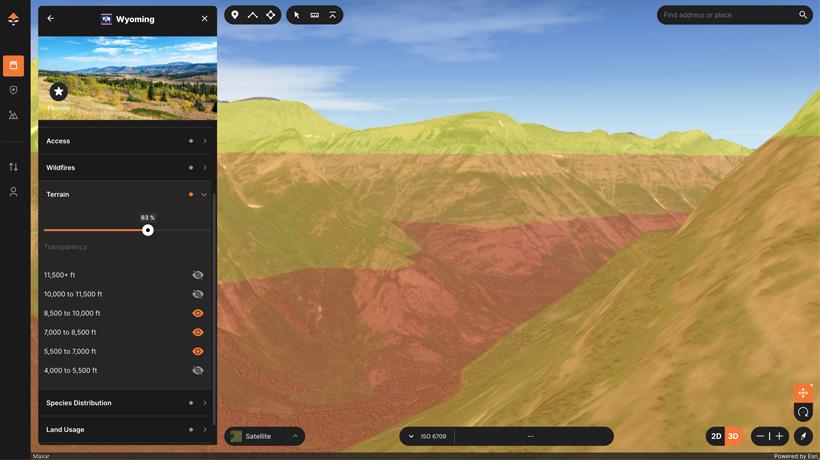820x460 pixels.
Task: Click the Terrain transparency slider handle
Action: pyautogui.click(x=148, y=230)
